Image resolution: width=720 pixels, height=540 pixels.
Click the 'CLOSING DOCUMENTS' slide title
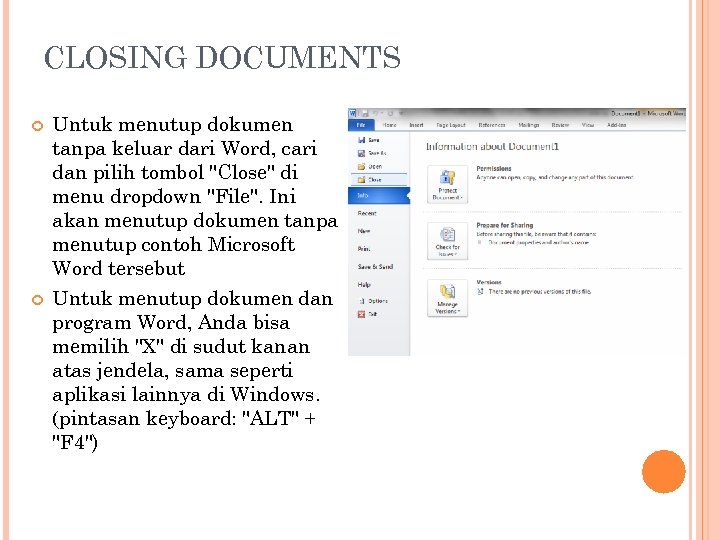(x=222, y=58)
